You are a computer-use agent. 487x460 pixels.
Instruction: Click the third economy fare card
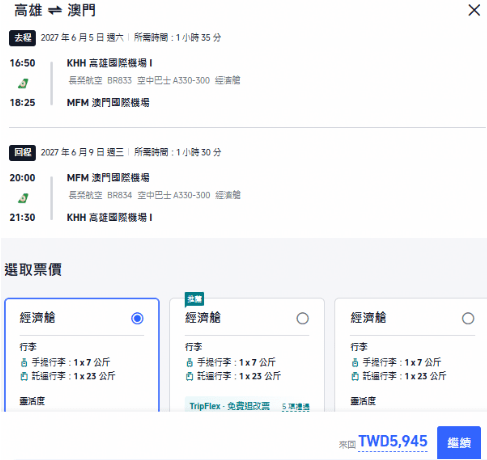tap(411, 355)
